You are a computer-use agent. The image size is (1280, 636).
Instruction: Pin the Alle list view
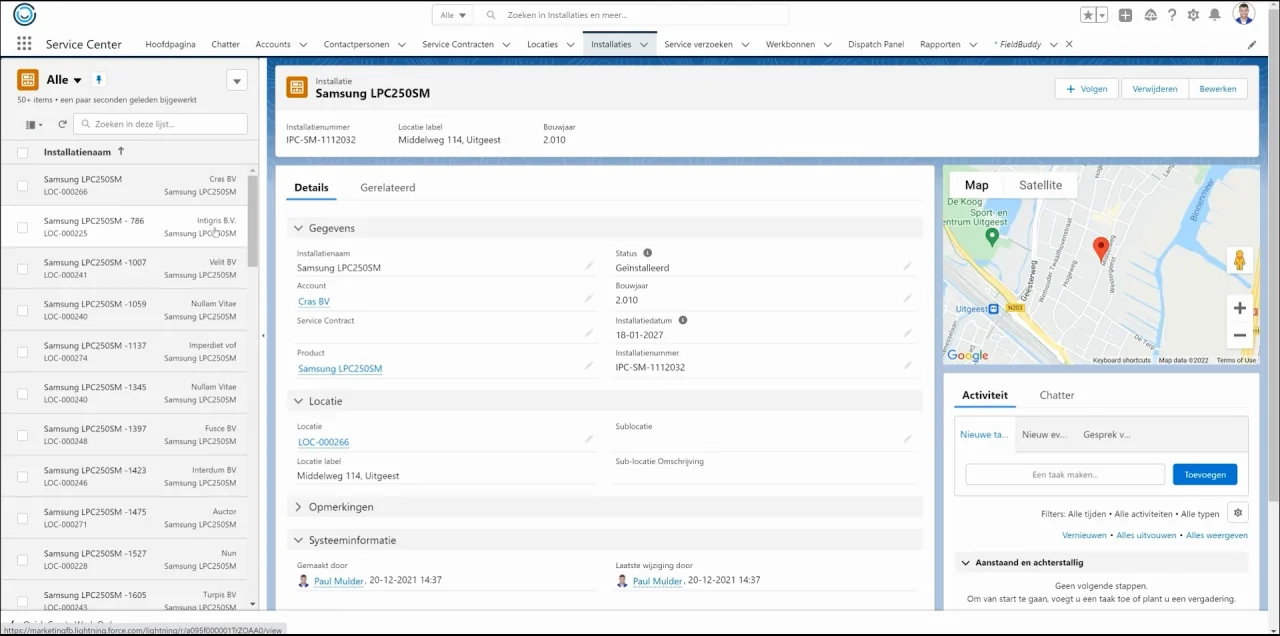(98, 80)
